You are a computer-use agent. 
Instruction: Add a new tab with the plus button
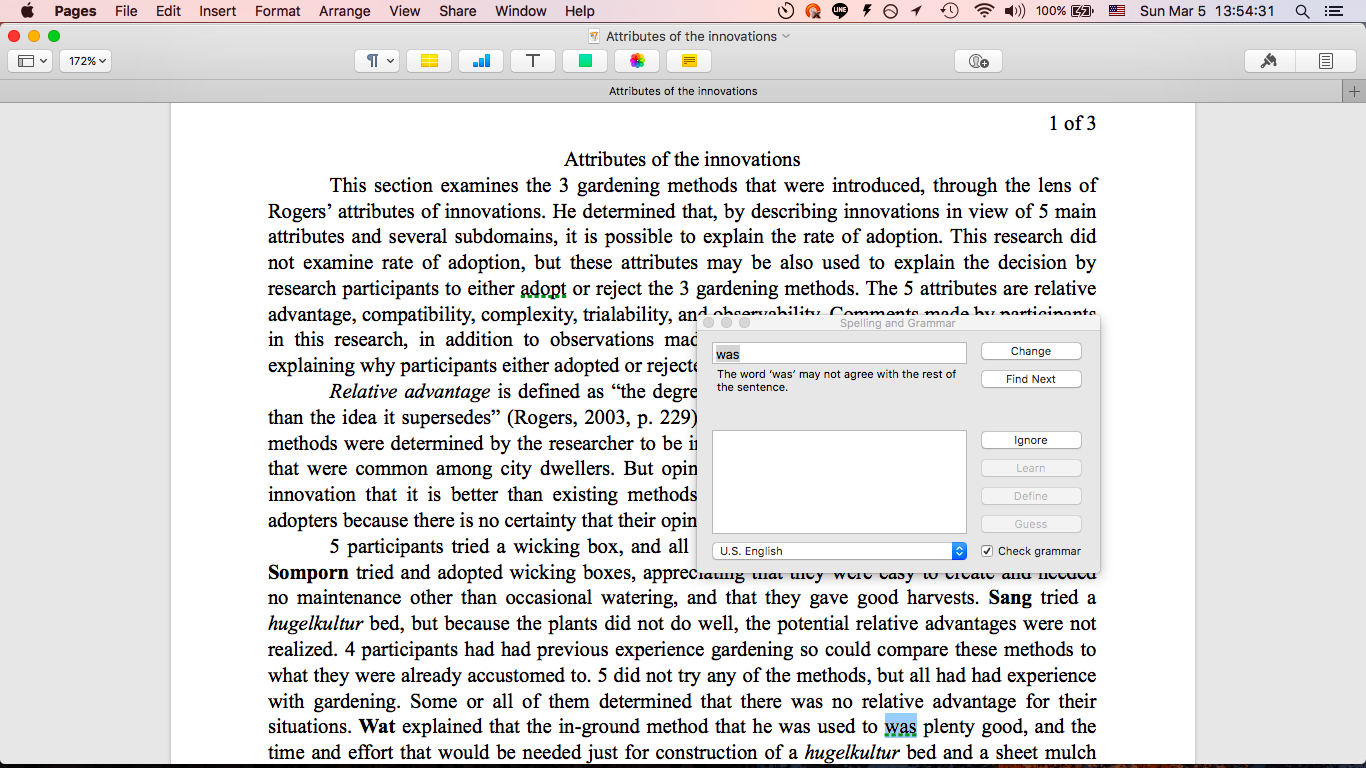pyautogui.click(x=1354, y=91)
